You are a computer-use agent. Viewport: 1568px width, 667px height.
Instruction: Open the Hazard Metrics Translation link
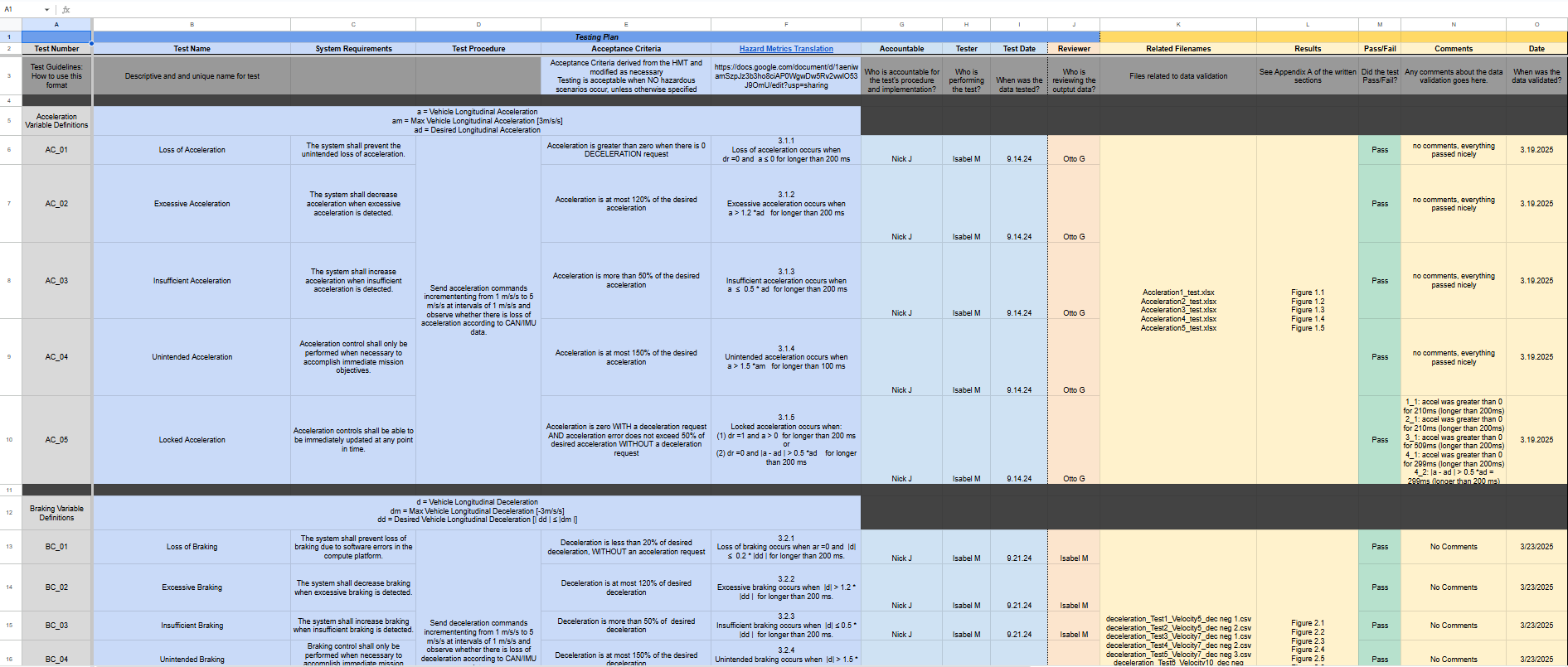(785, 49)
